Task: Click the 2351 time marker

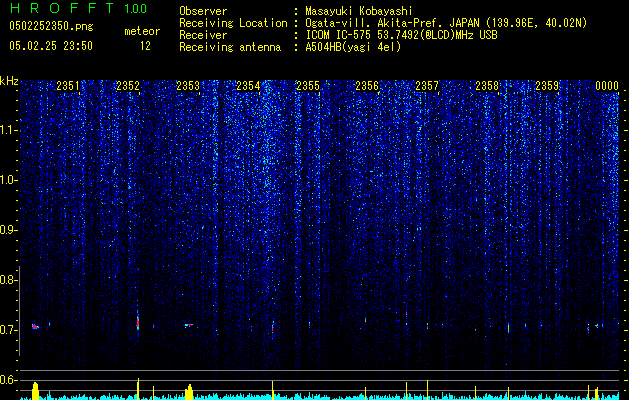Action: pyautogui.click(x=68, y=86)
